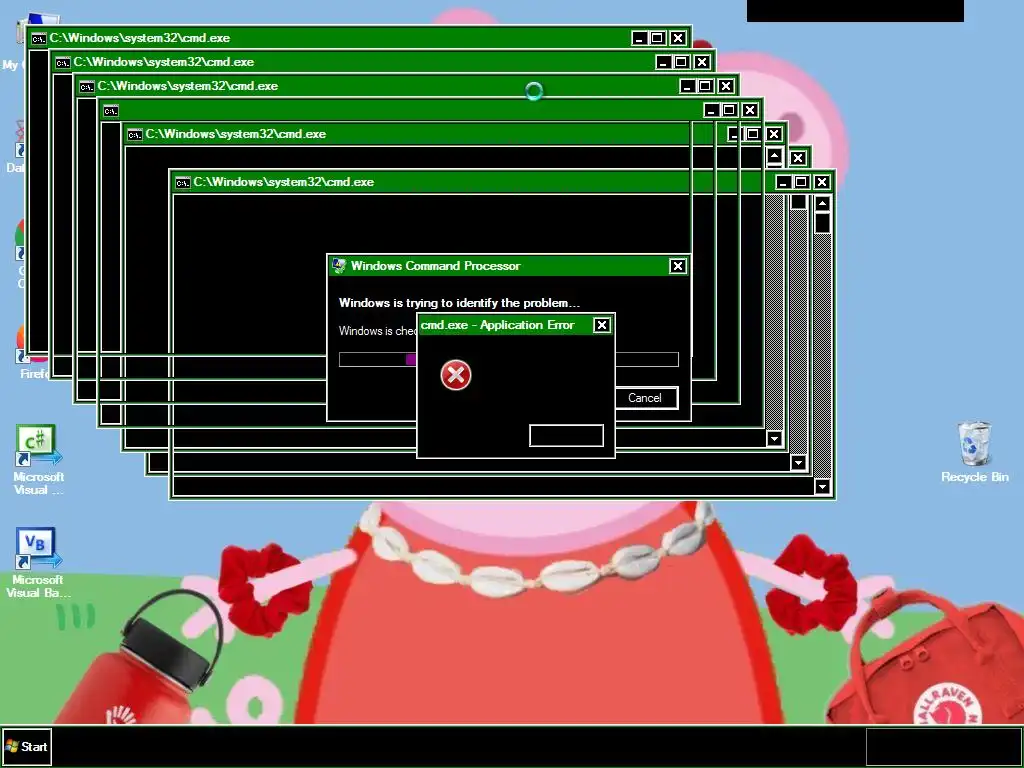Open the Microsoft Visual Basic desktop shortcut
Image resolution: width=1024 pixels, height=768 pixels.
pos(38,562)
